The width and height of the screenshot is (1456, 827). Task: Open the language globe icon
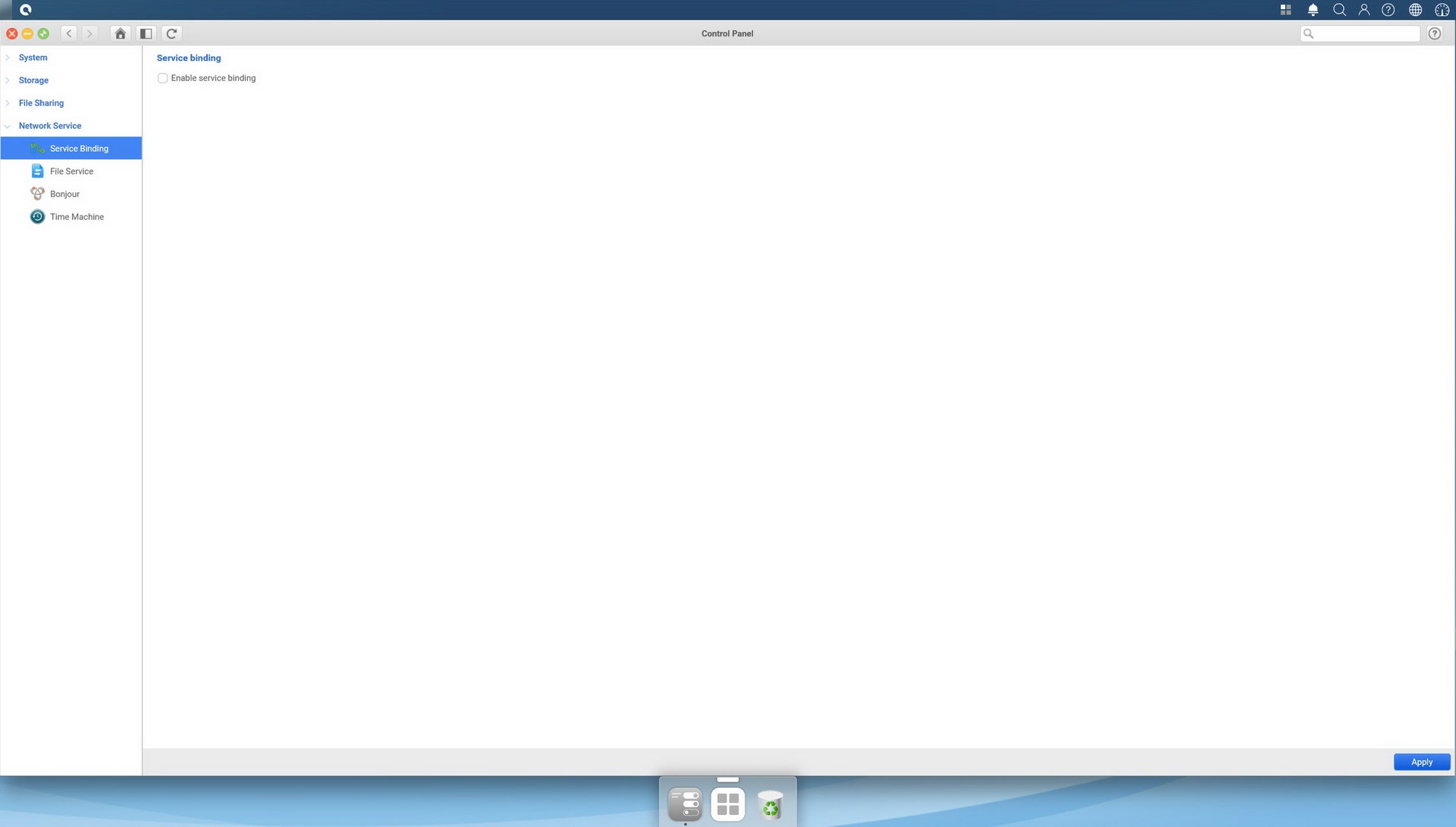pyautogui.click(x=1415, y=10)
